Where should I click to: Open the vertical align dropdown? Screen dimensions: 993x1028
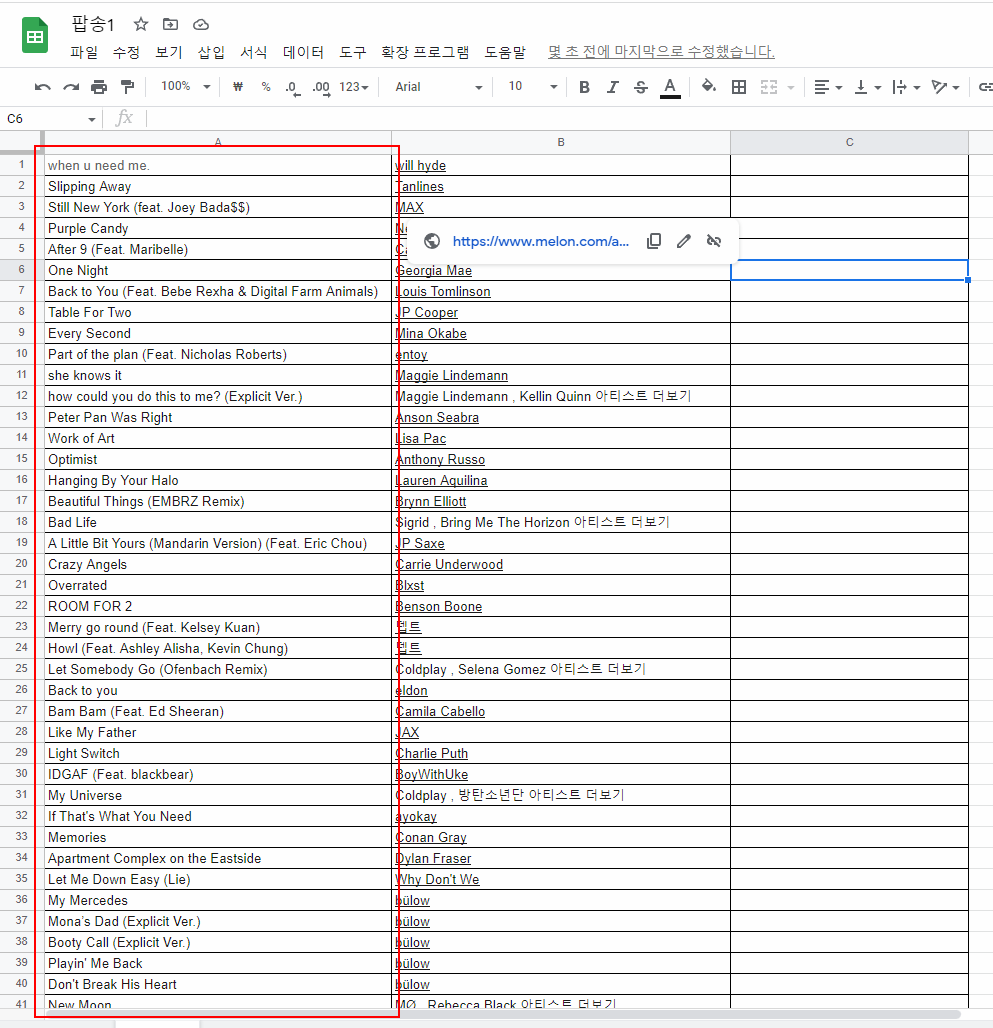pos(867,87)
